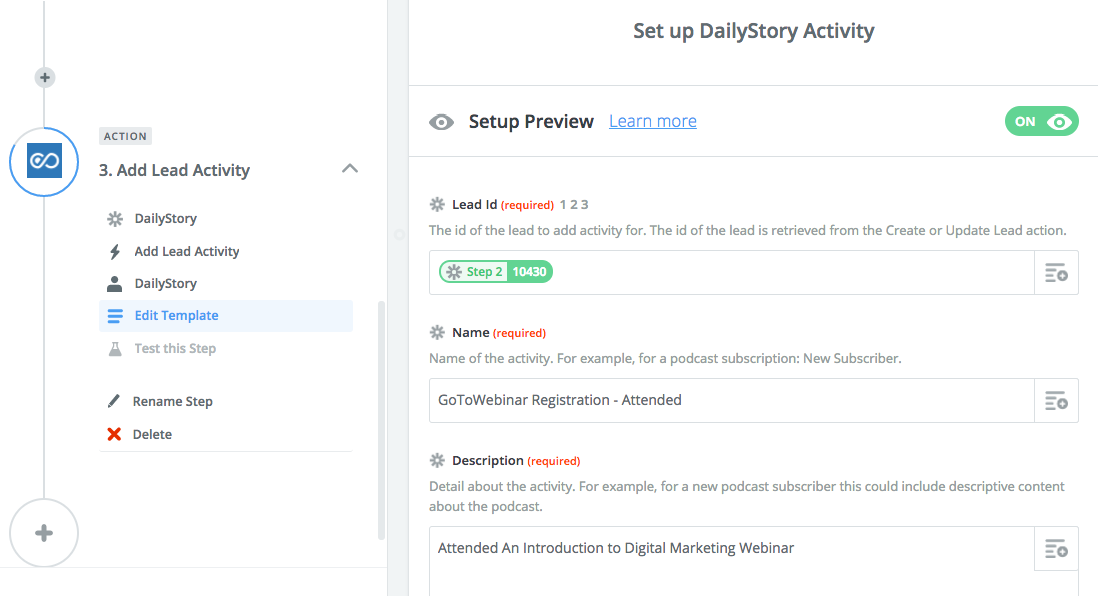Click the Step 2 10430 field pill
Image resolution: width=1098 pixels, height=596 pixels.
(496, 272)
